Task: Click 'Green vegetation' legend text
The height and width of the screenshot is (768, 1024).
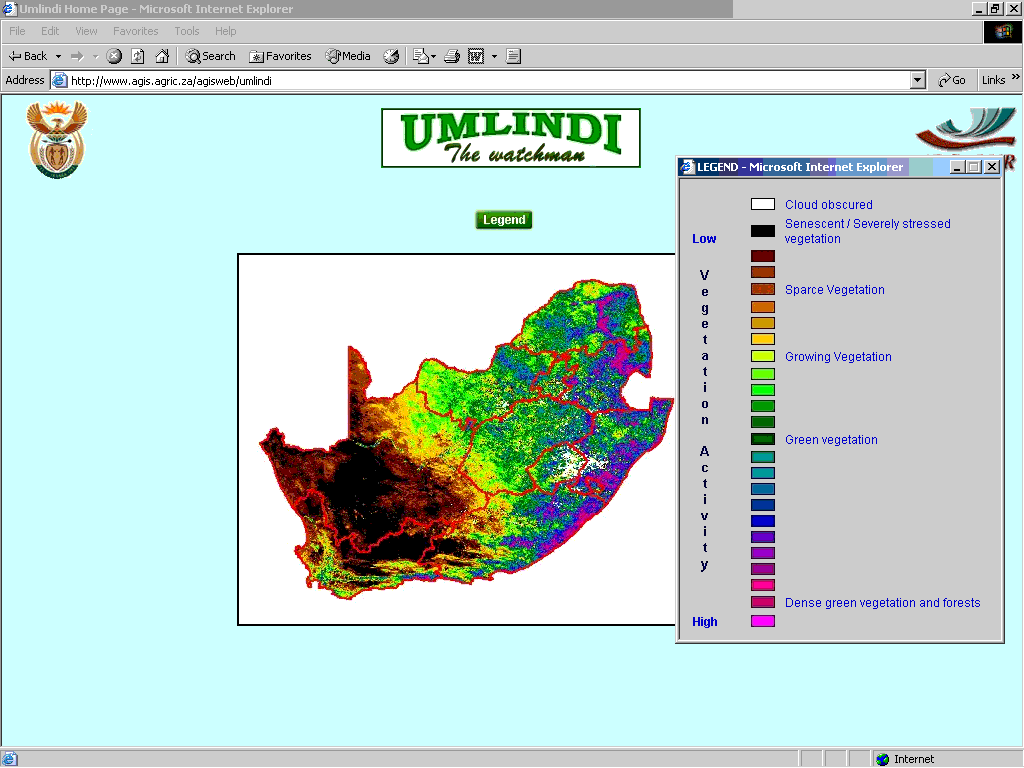Action: pyautogui.click(x=831, y=440)
